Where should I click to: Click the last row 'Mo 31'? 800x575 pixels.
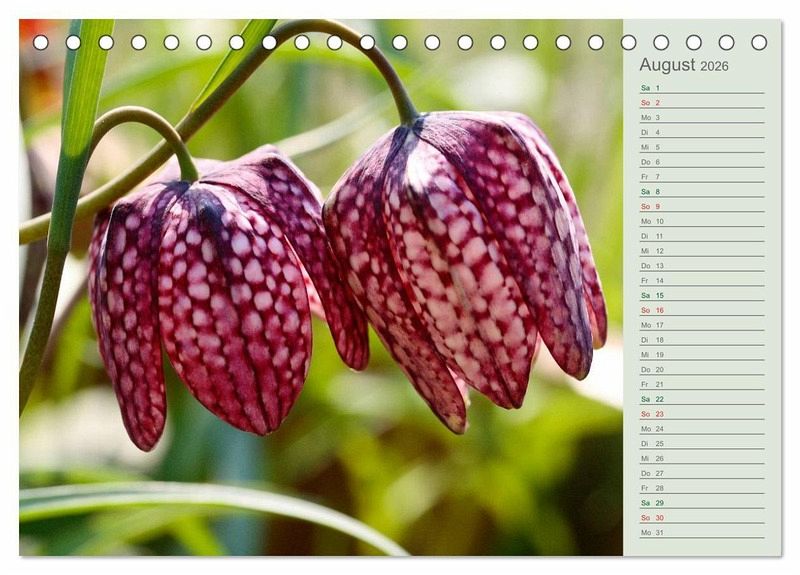[652, 532]
